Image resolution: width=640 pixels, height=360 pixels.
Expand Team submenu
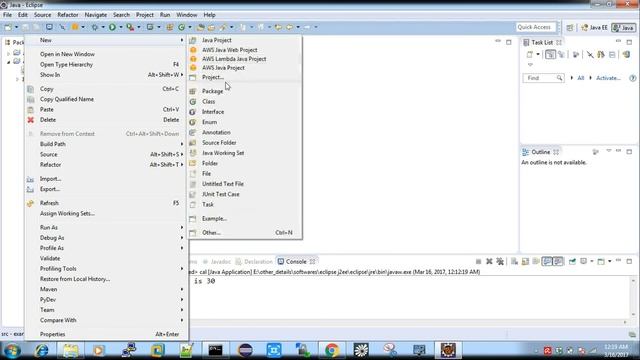(x=106, y=310)
